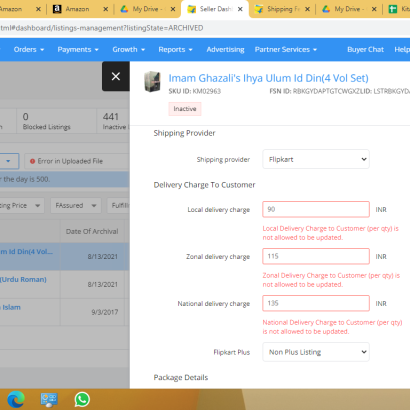Open the Growth menu
The image size is (410, 410).
pyautogui.click(x=129, y=50)
